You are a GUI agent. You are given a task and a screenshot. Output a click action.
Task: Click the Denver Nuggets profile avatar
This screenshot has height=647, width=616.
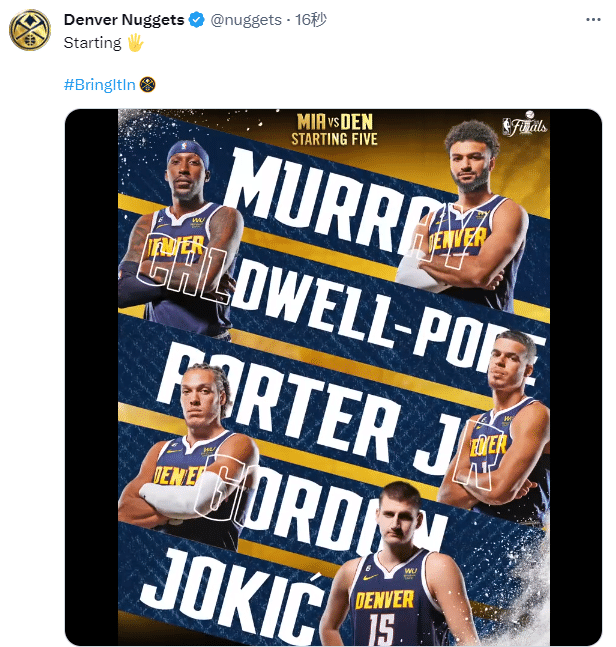pos(30,31)
